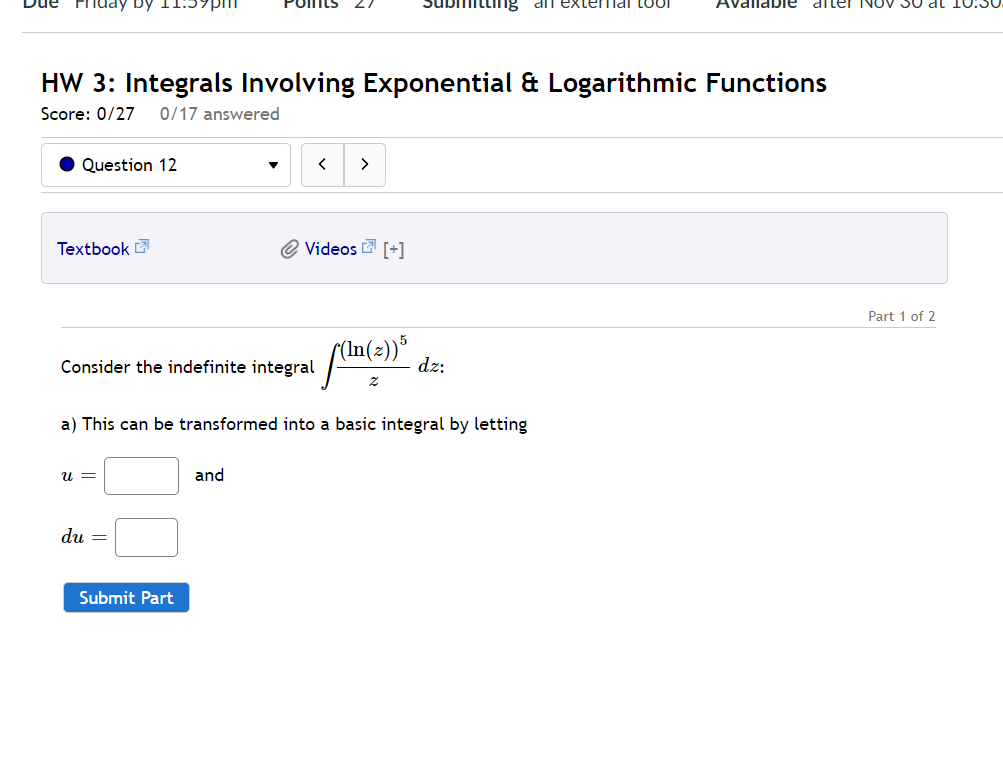1003x762 pixels.
Task: Click the paperclip icon next to Videos
Action: click(290, 248)
